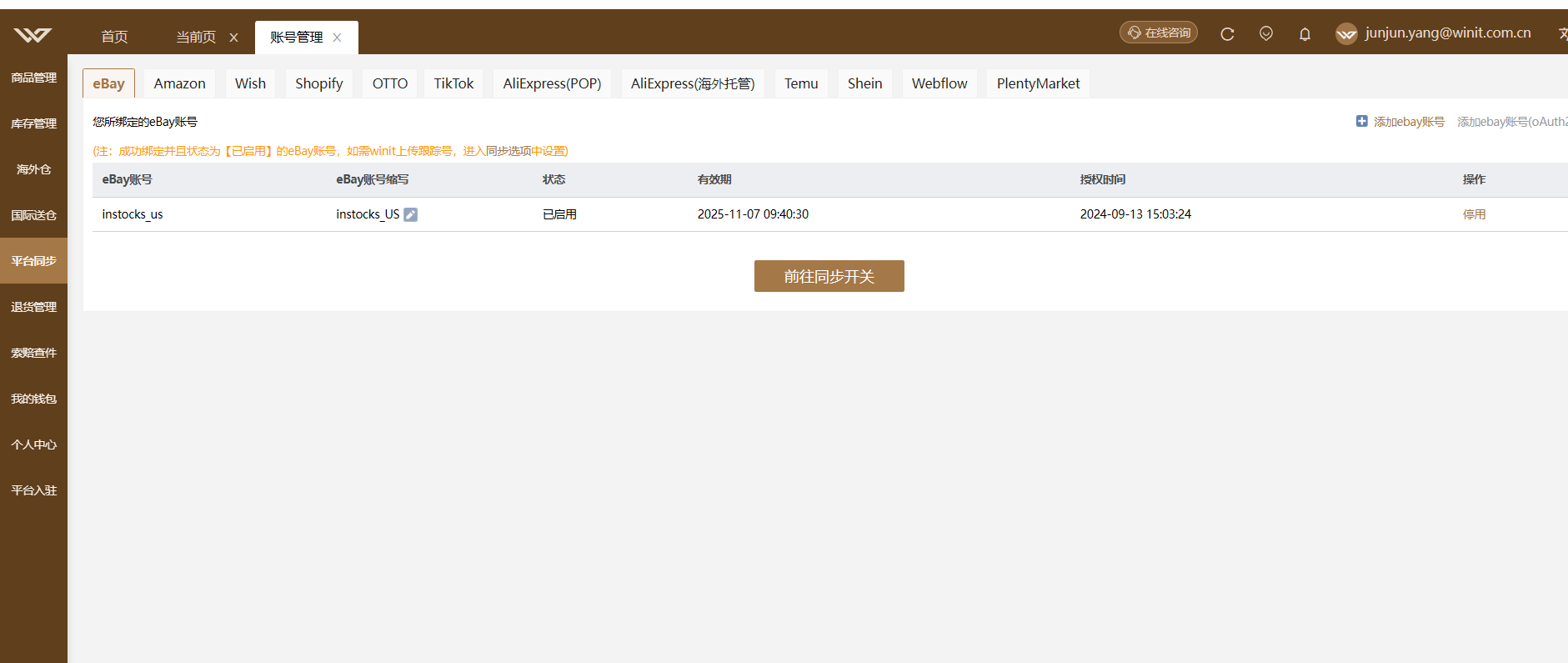The height and width of the screenshot is (663, 1568).
Task: Open 平台同步 in sidebar
Action: tap(33, 261)
